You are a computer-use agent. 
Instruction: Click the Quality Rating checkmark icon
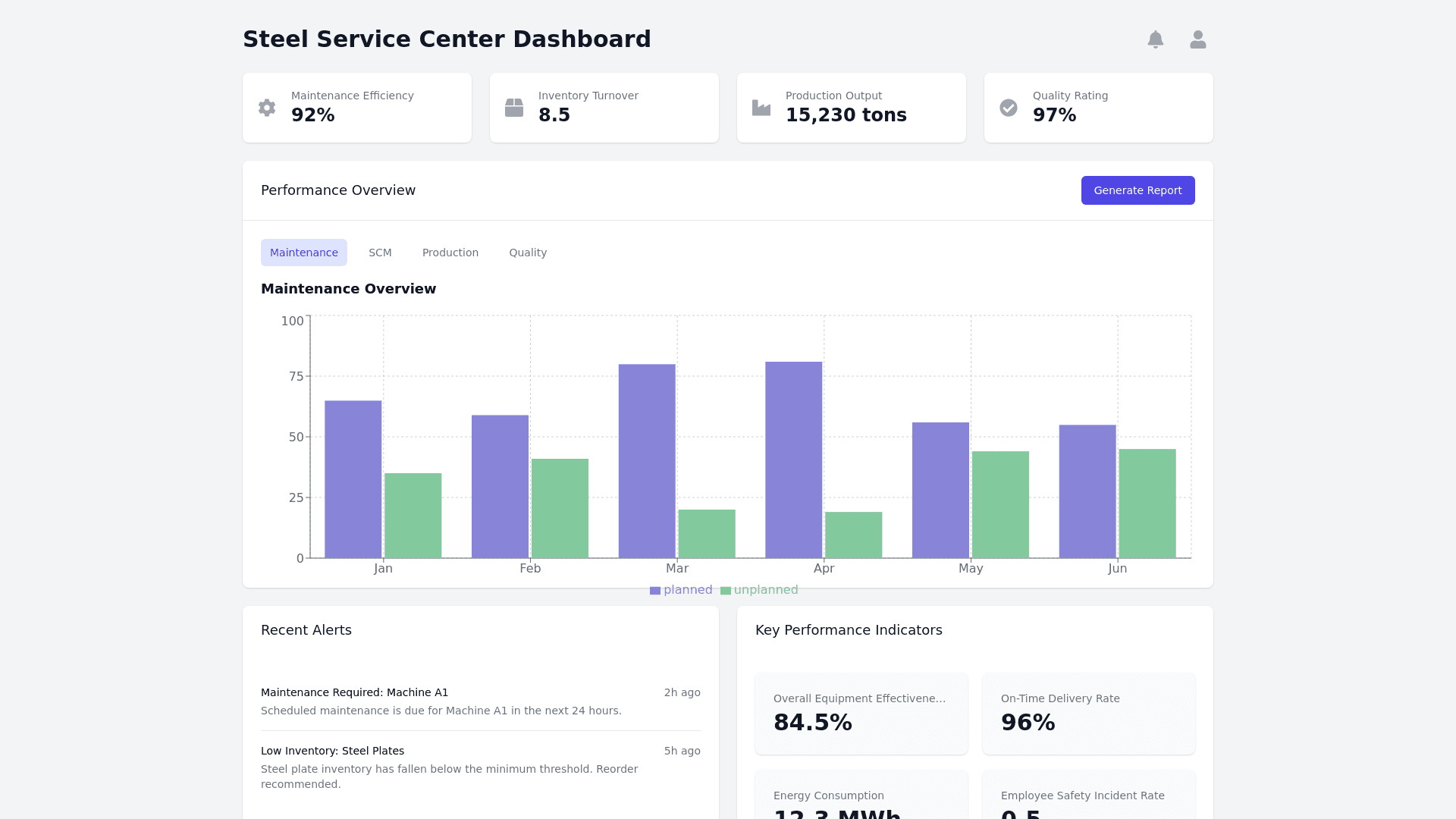1009,108
